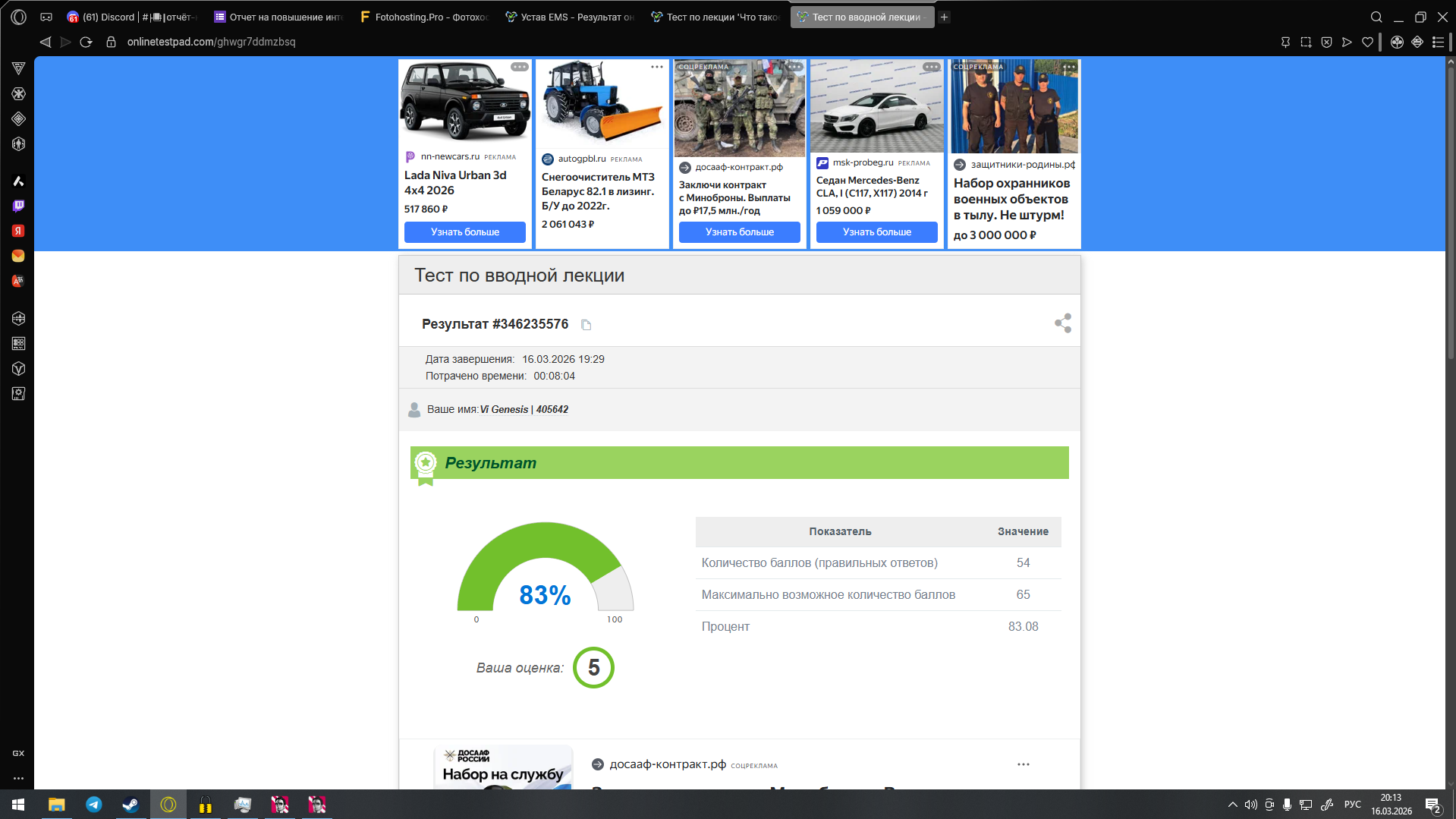The width and height of the screenshot is (1456, 819).
Task: Open a new browser tab
Action: [x=944, y=17]
